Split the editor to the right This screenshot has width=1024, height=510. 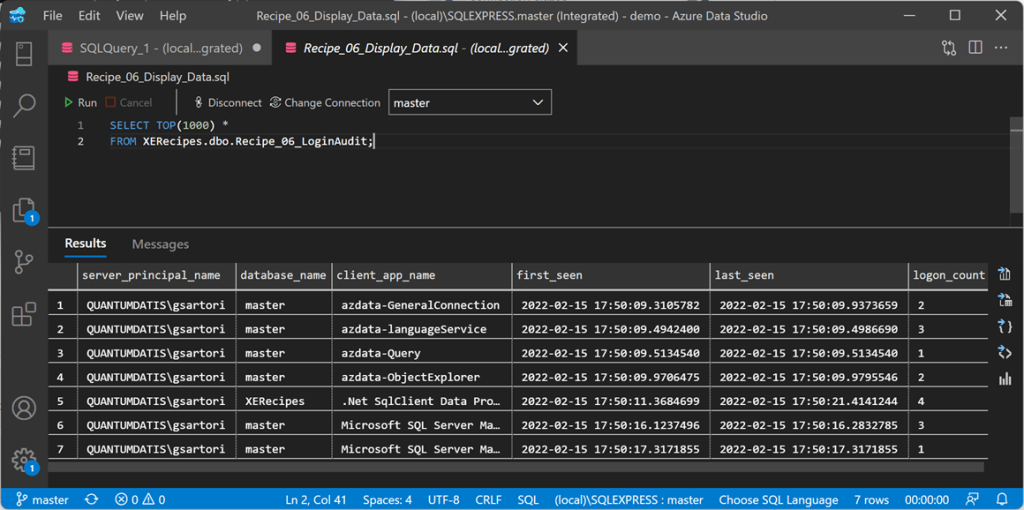point(974,48)
